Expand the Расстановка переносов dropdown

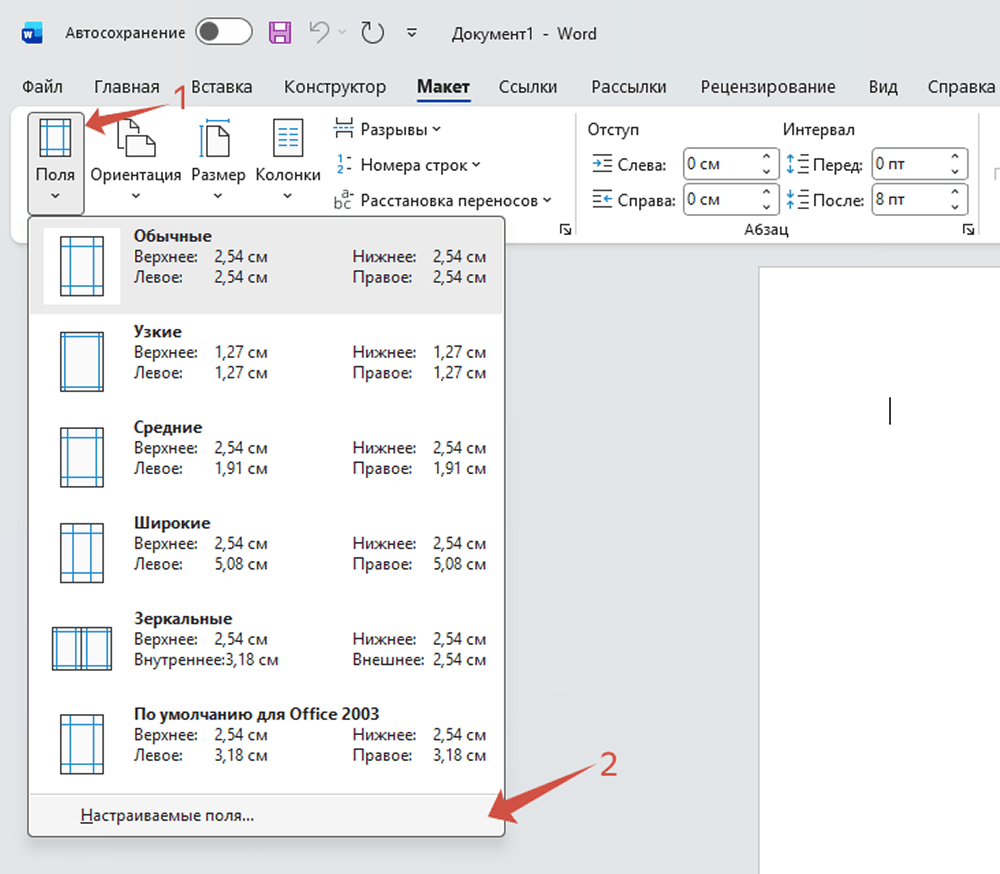click(x=443, y=201)
